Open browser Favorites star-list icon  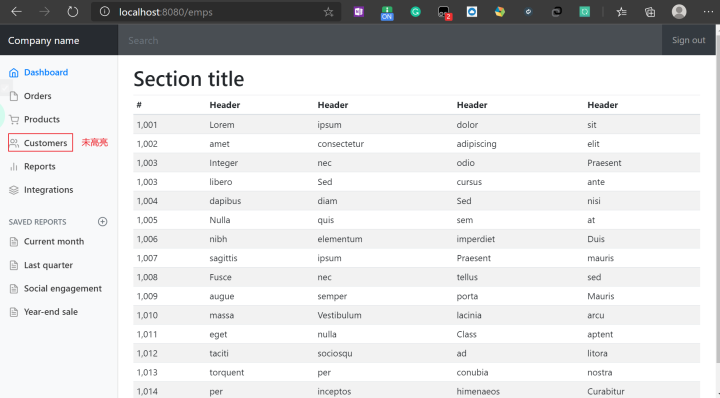click(x=621, y=12)
